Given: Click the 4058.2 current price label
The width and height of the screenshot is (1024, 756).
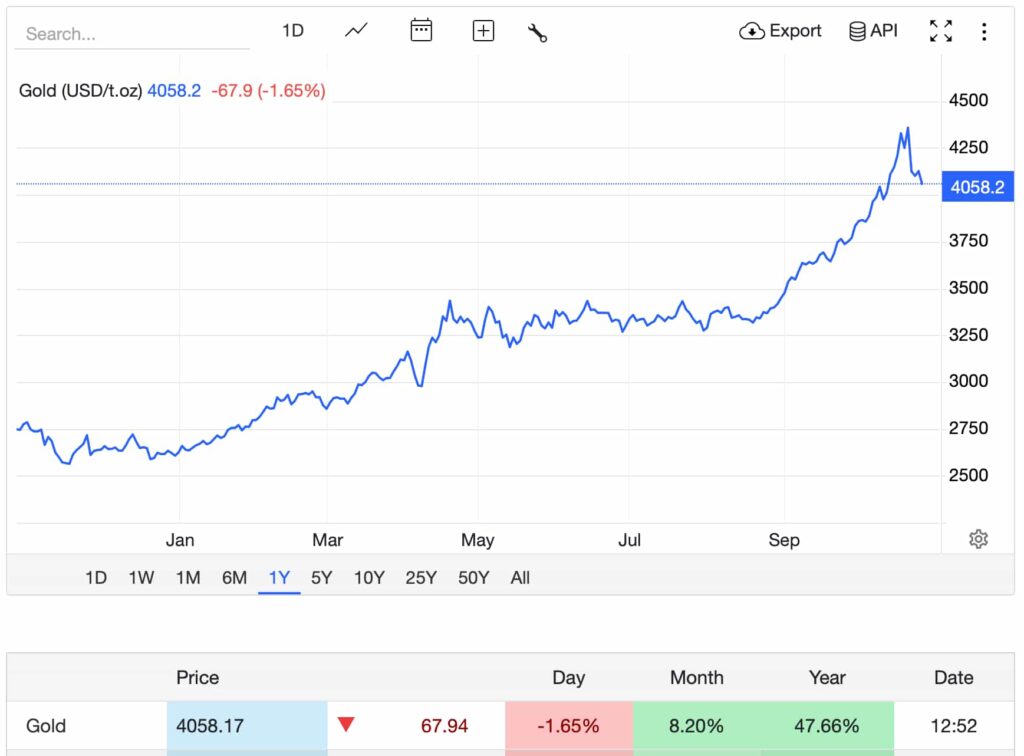Looking at the screenshot, I should [x=977, y=187].
